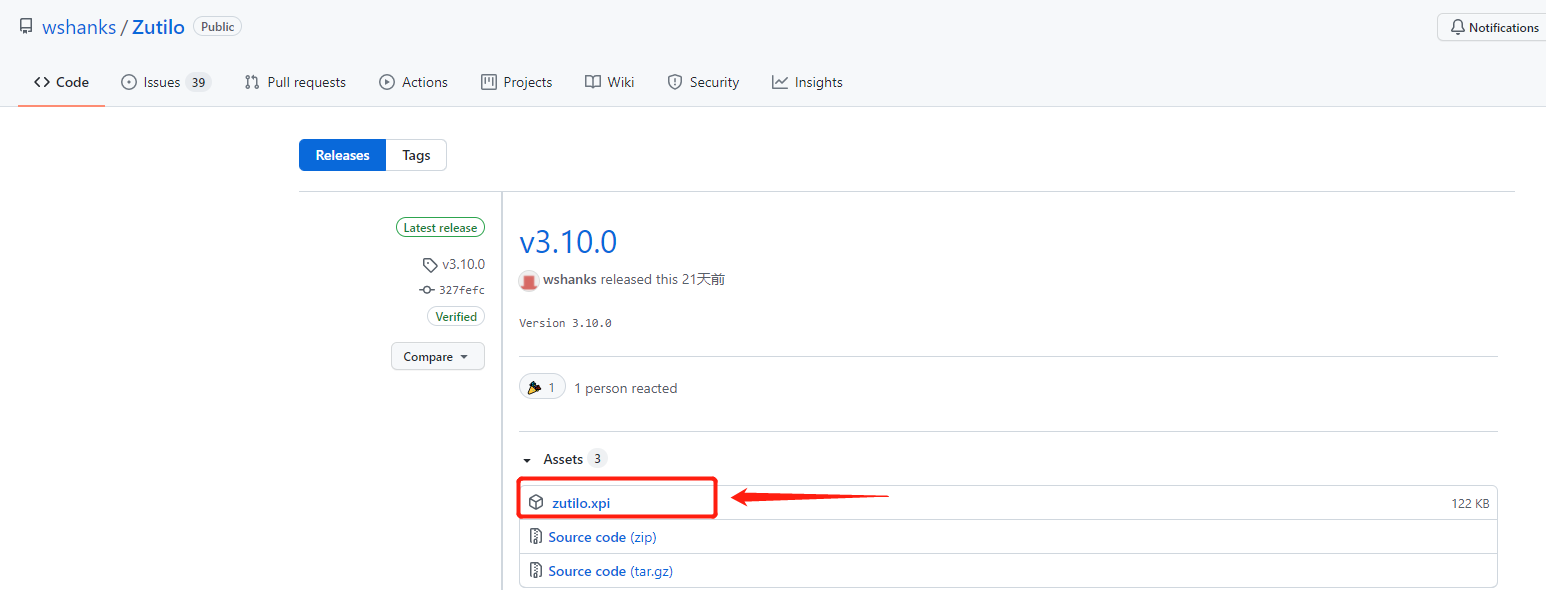Open the Zutilo repository link
The width and height of the screenshot is (1546, 590).
tap(158, 27)
